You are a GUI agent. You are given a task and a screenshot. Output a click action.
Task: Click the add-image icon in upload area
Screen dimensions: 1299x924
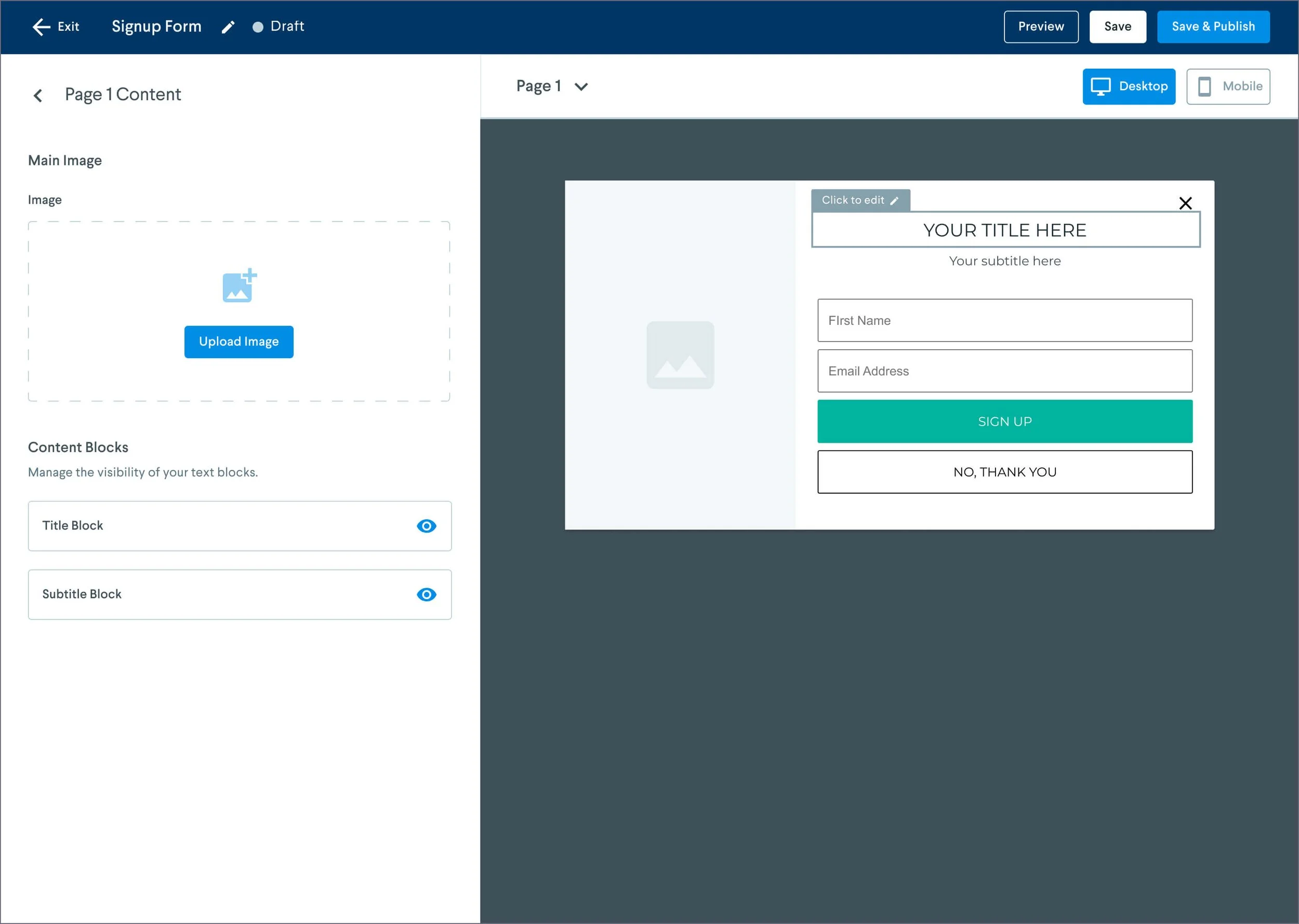click(240, 286)
